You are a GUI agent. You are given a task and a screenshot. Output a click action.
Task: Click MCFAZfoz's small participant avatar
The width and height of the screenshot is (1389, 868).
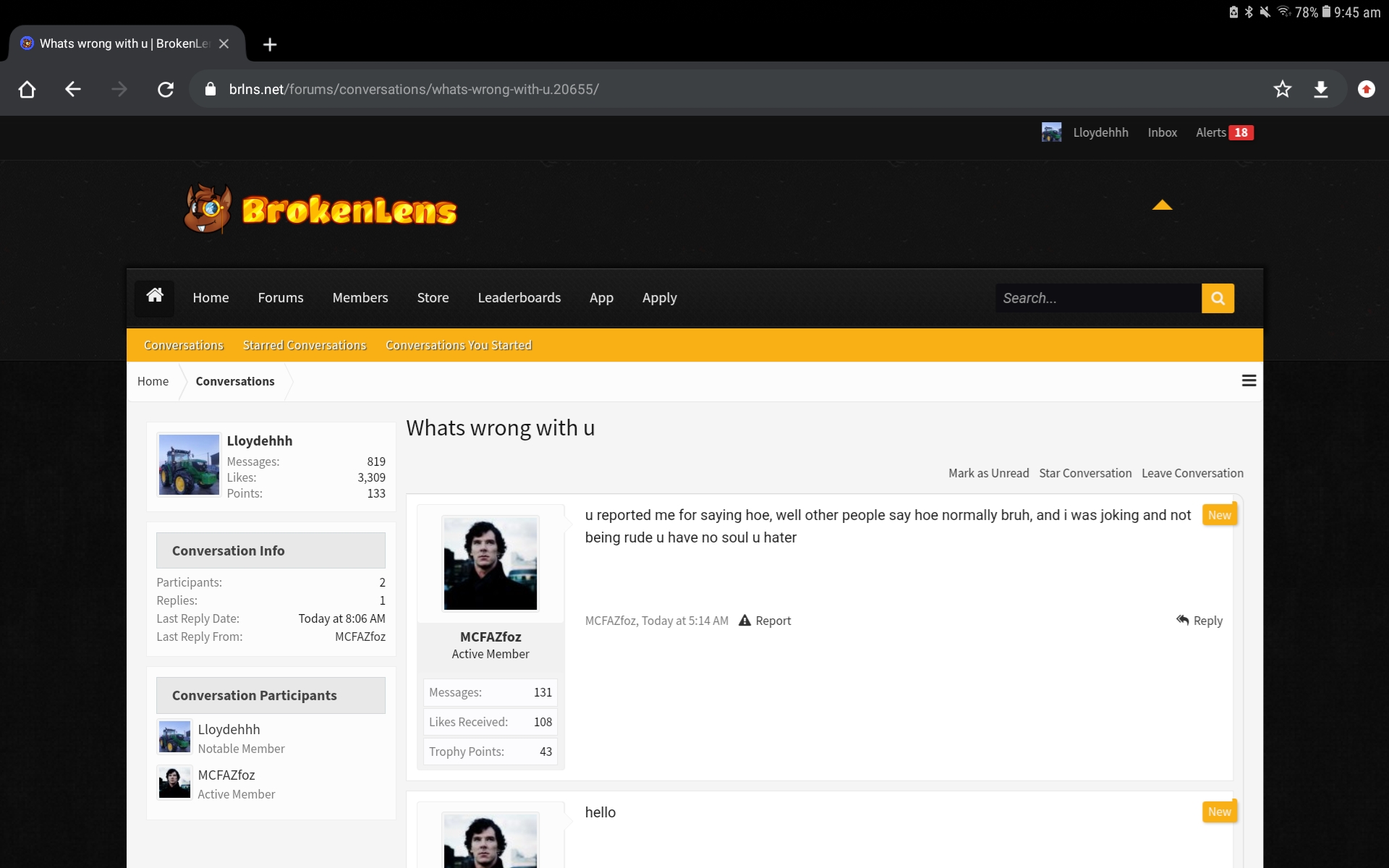click(174, 783)
